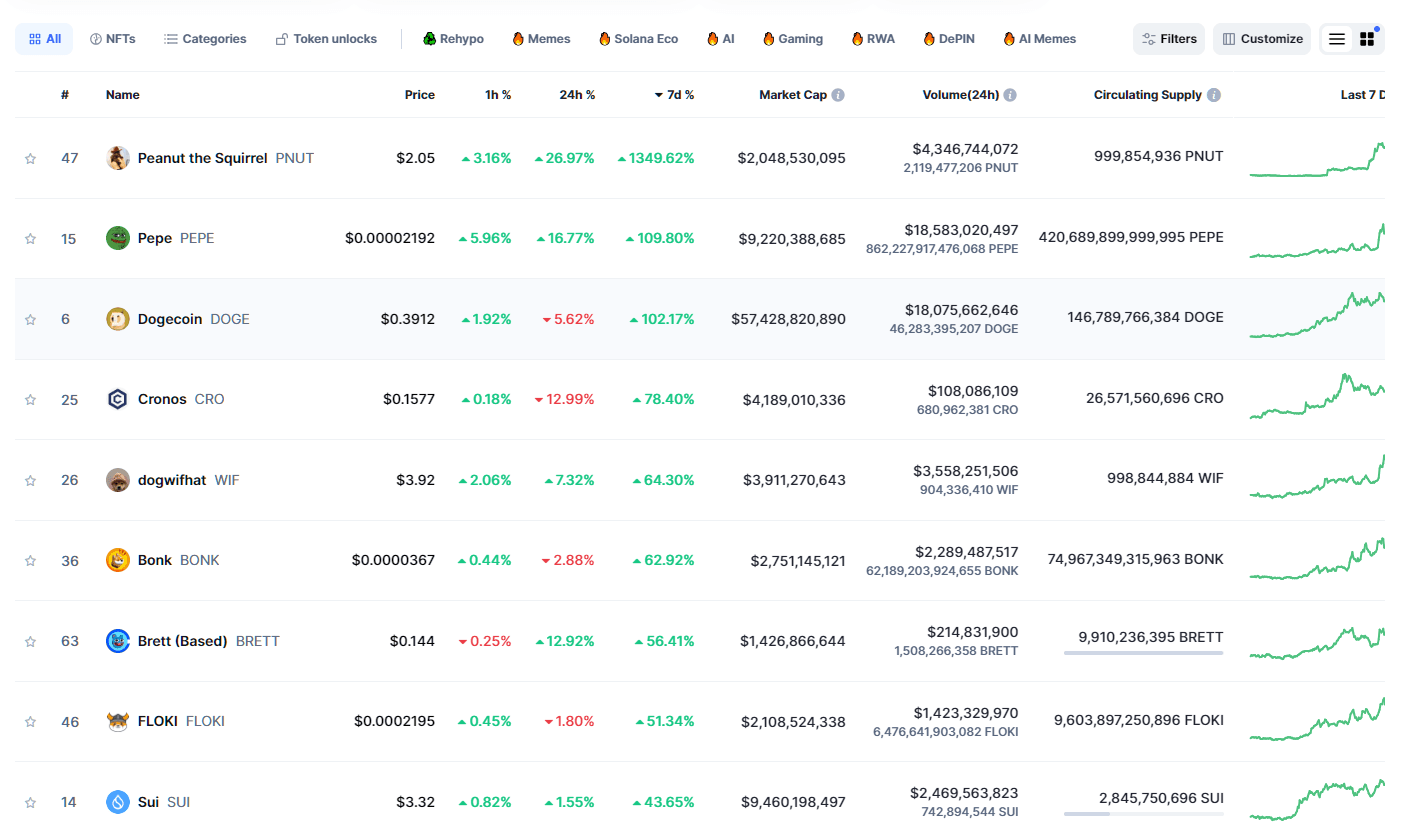Click the Cronos coin logo
The height and width of the screenshot is (831, 1405).
[x=118, y=399]
